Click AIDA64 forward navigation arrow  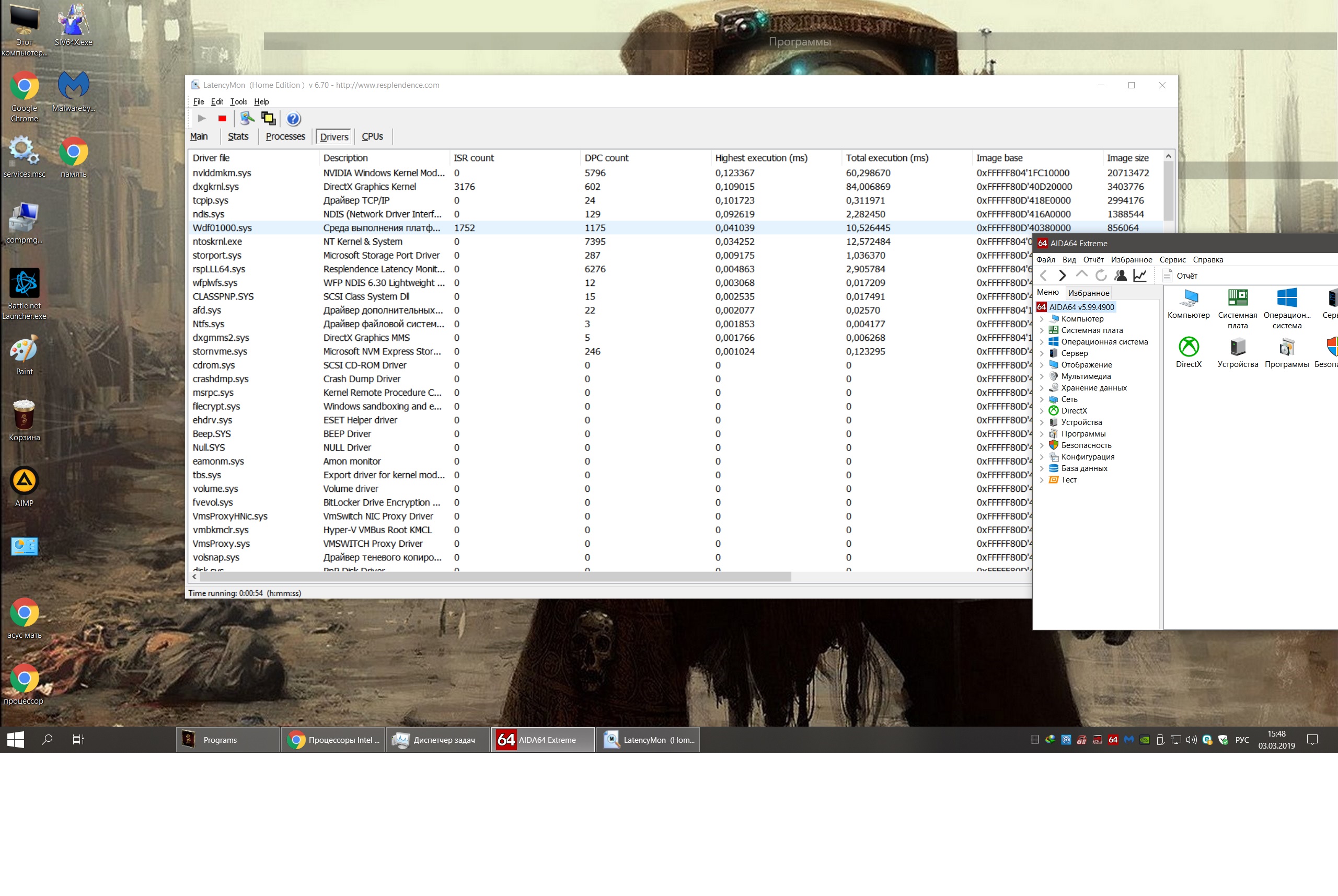(x=1062, y=275)
